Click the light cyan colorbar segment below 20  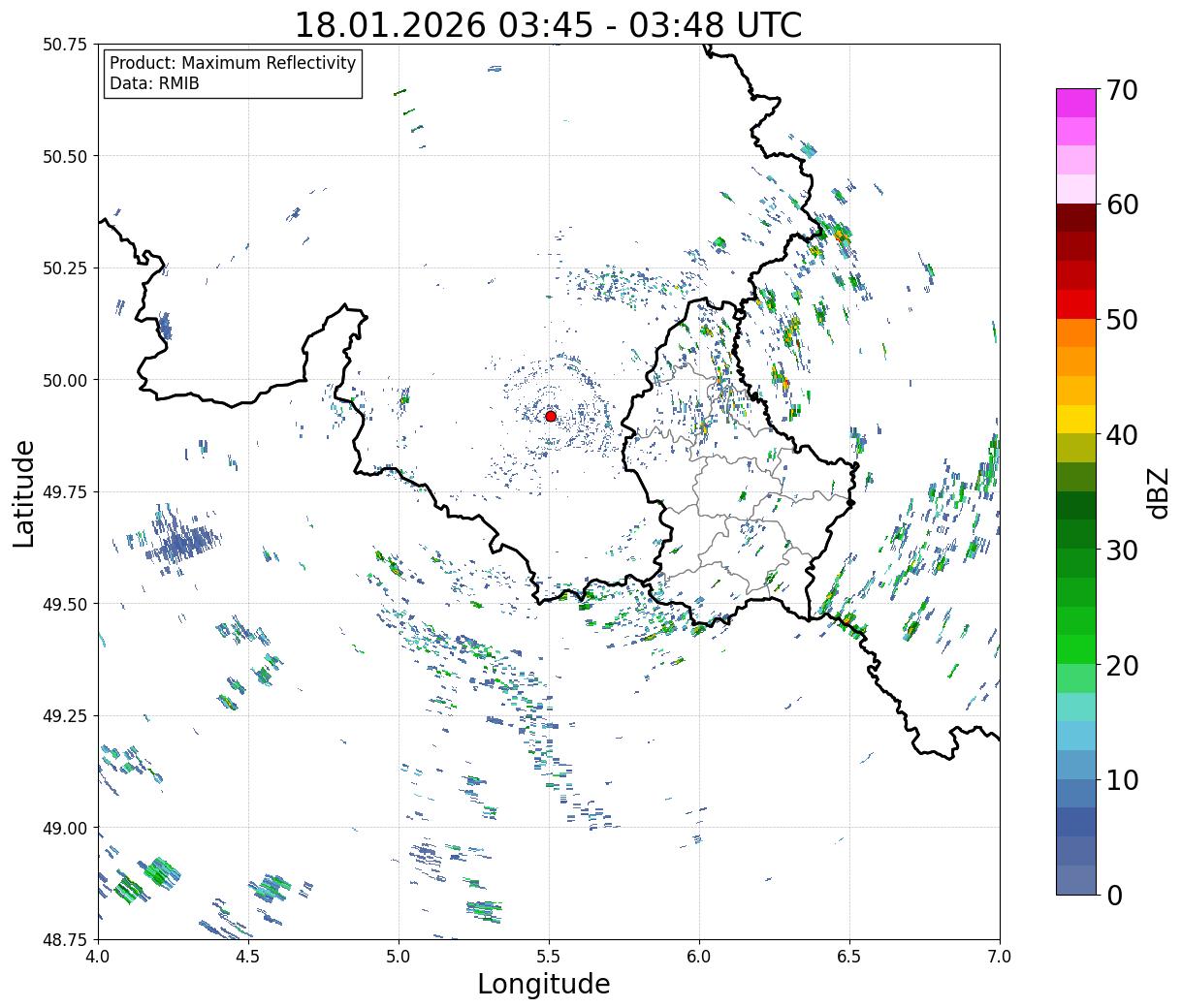pyautogui.click(x=1076, y=707)
